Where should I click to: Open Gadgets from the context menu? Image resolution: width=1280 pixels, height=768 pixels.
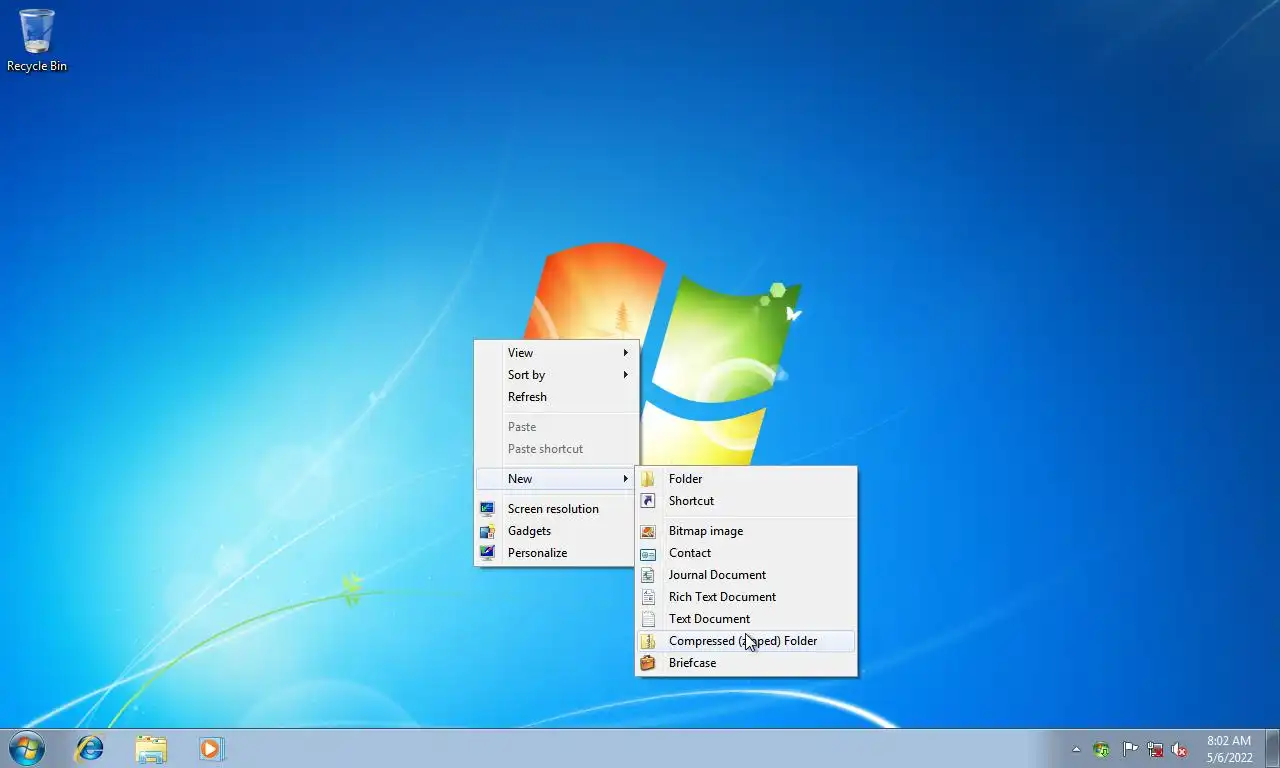tap(556, 531)
